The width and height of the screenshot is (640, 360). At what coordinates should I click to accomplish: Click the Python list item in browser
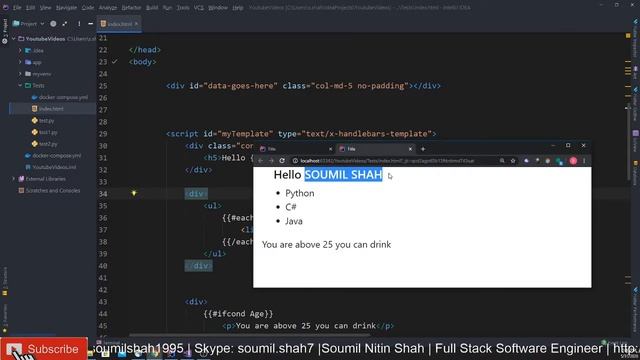pos(300,193)
